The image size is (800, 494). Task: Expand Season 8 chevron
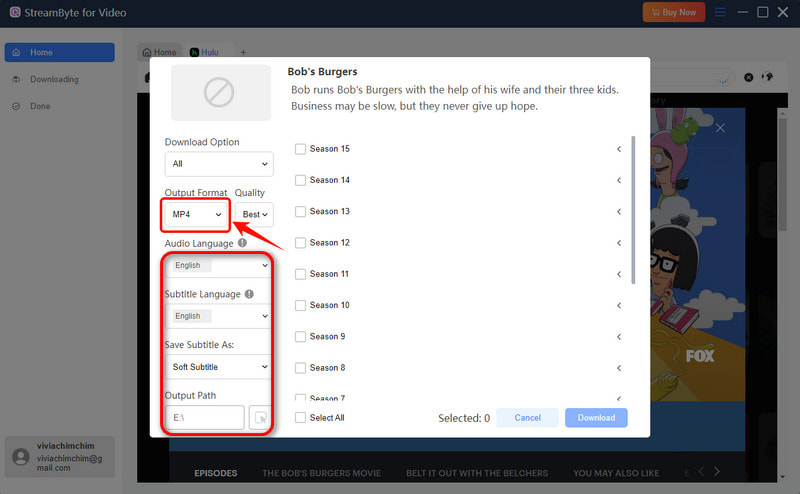(x=619, y=368)
